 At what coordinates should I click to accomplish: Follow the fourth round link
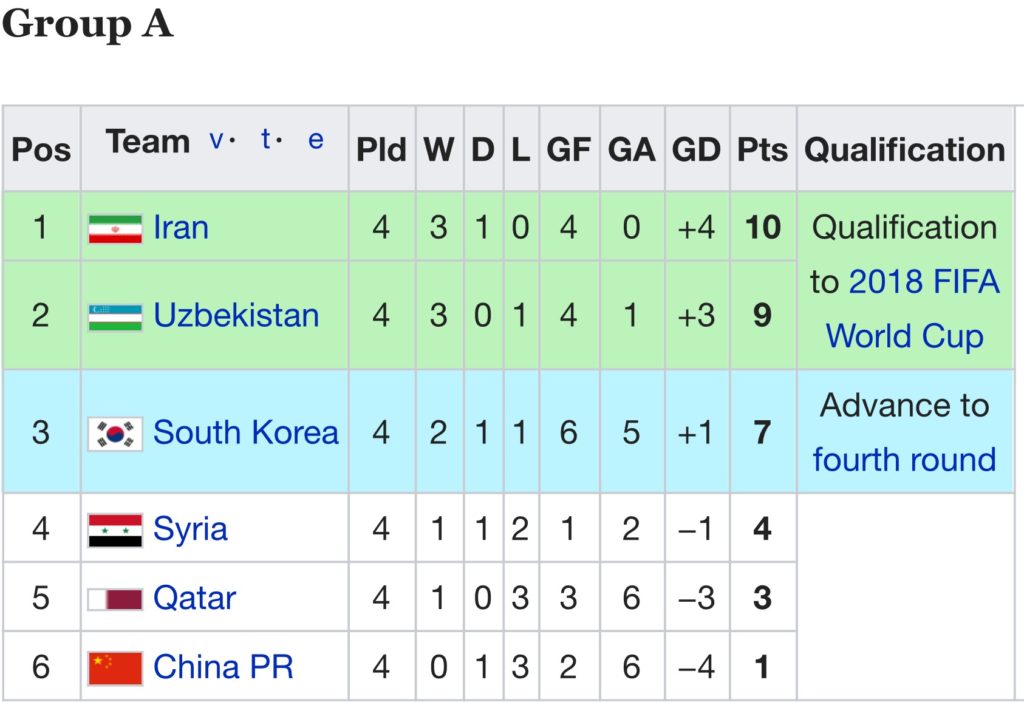point(904,460)
